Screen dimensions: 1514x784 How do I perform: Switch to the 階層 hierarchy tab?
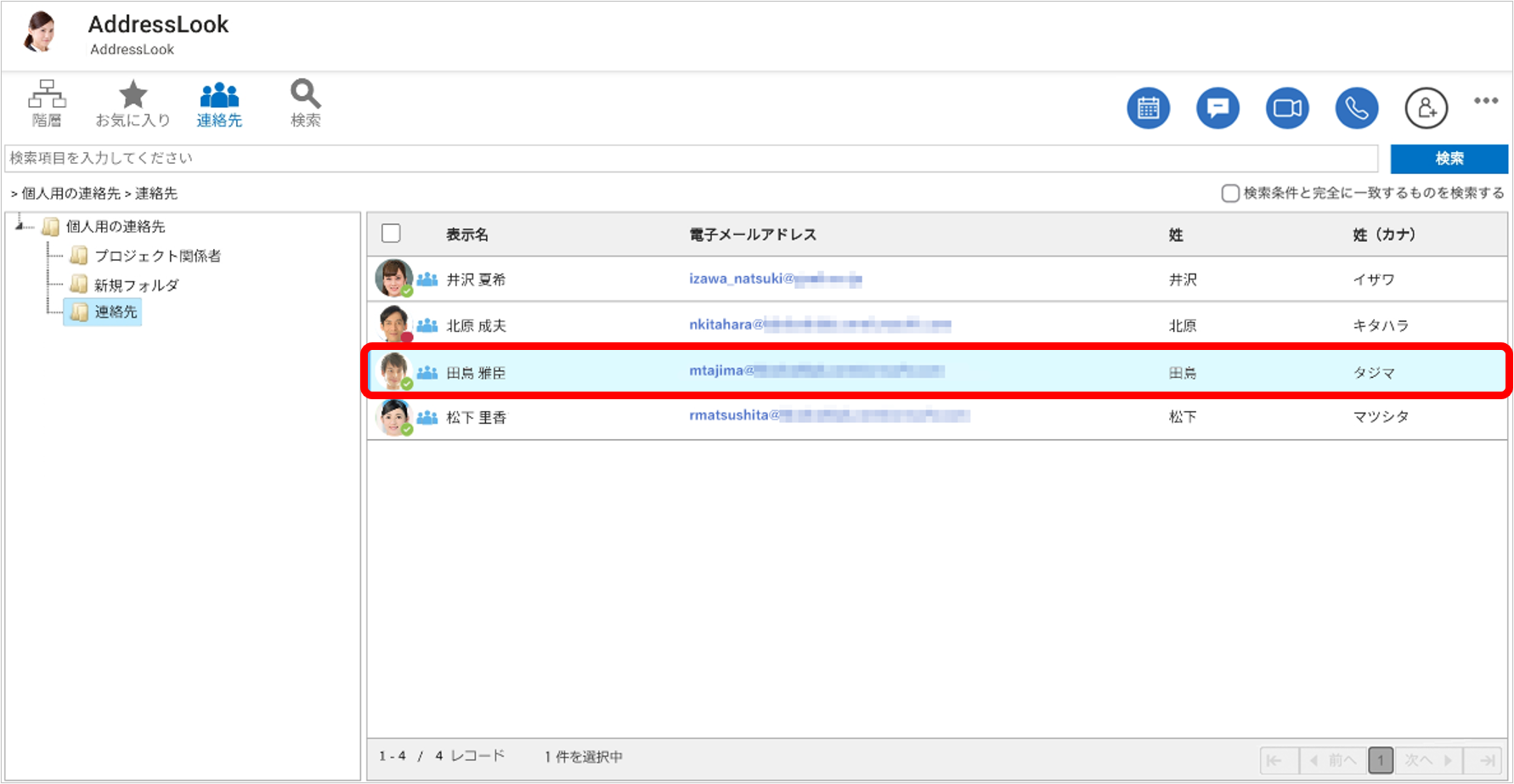(47, 104)
